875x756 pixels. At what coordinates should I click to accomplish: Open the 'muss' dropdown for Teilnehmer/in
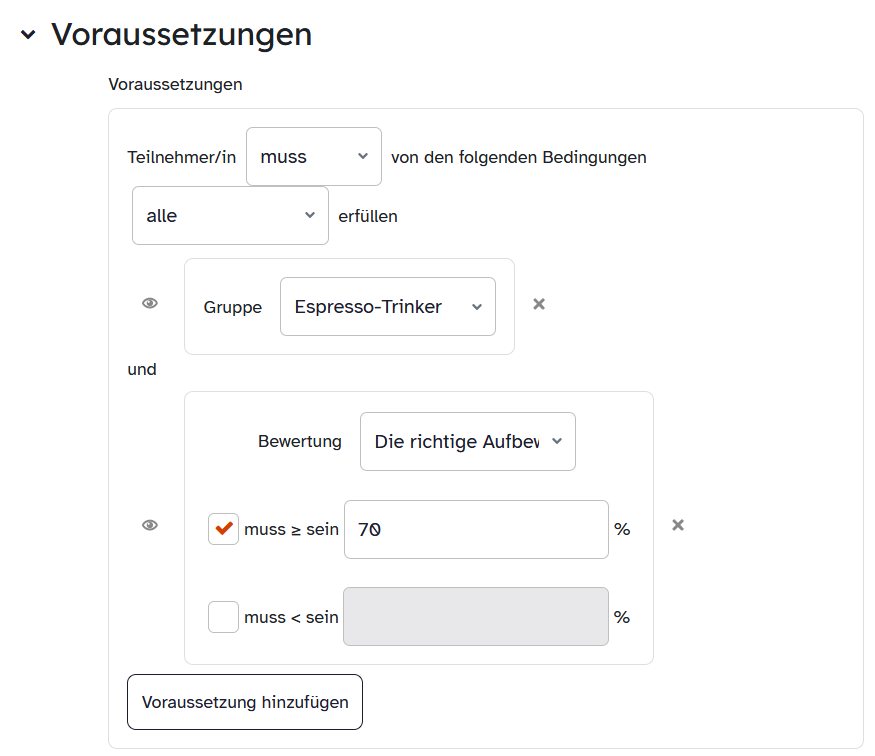[313, 157]
